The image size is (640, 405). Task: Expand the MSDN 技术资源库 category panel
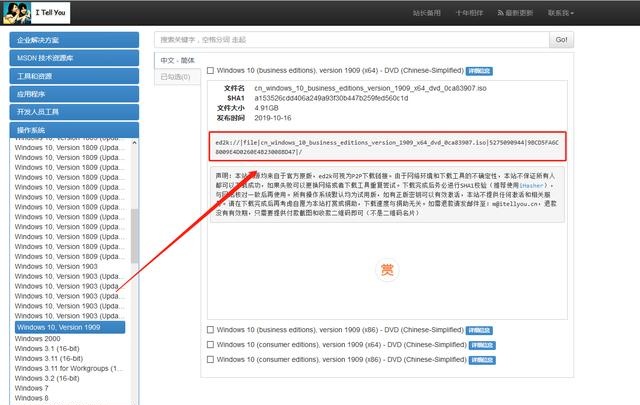click(74, 58)
